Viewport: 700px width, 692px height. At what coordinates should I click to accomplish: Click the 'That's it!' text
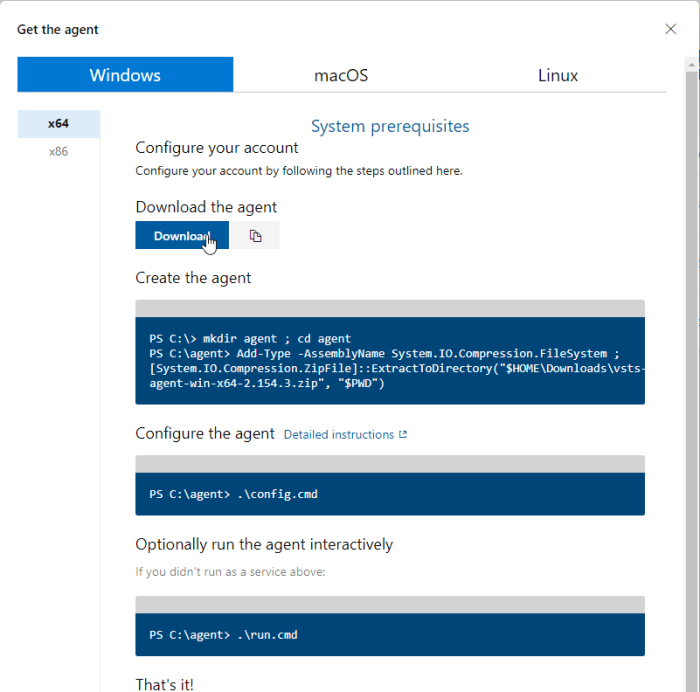pyautogui.click(x=164, y=684)
